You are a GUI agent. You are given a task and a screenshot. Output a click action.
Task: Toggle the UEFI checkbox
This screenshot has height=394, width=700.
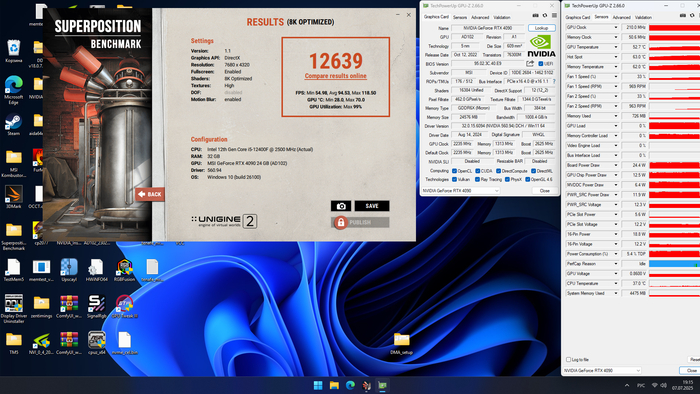coord(541,64)
